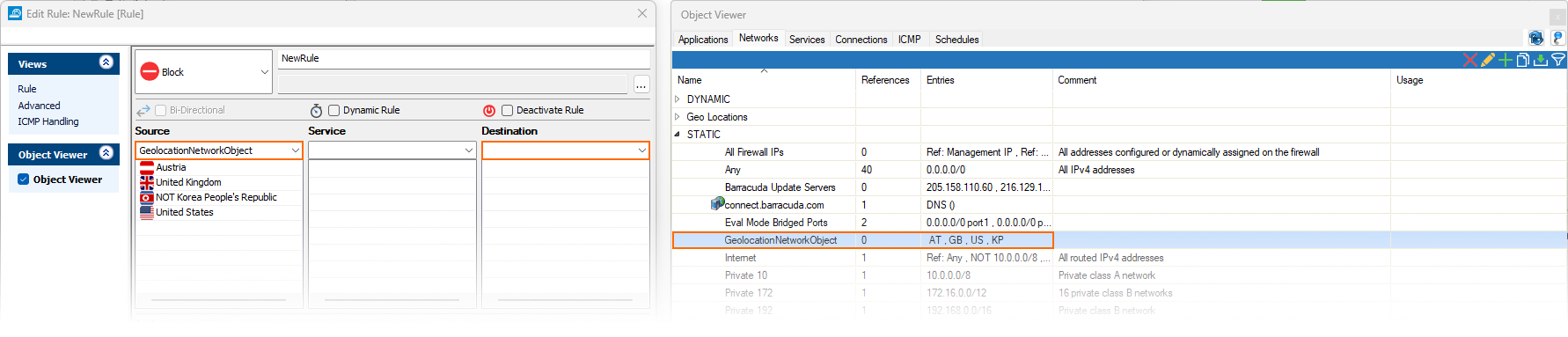Open the Service dropdown
Screen dimensions: 1568x337
coord(468,150)
